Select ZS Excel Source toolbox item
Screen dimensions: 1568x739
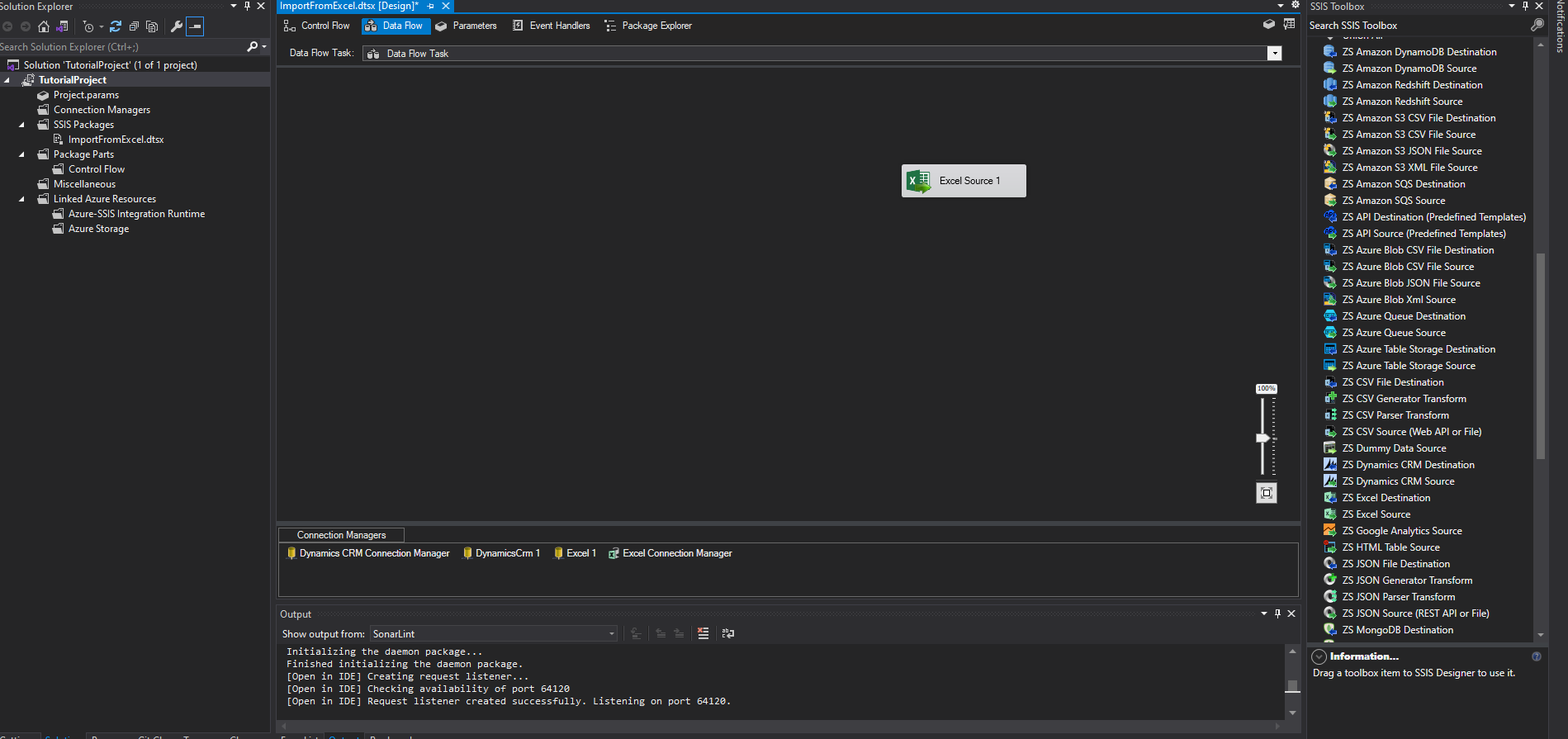[1376, 514]
